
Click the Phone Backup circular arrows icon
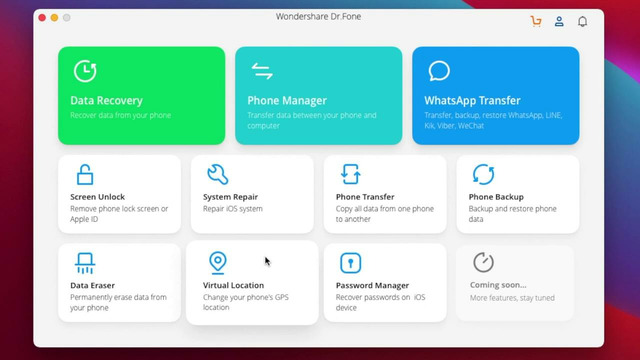click(x=483, y=174)
